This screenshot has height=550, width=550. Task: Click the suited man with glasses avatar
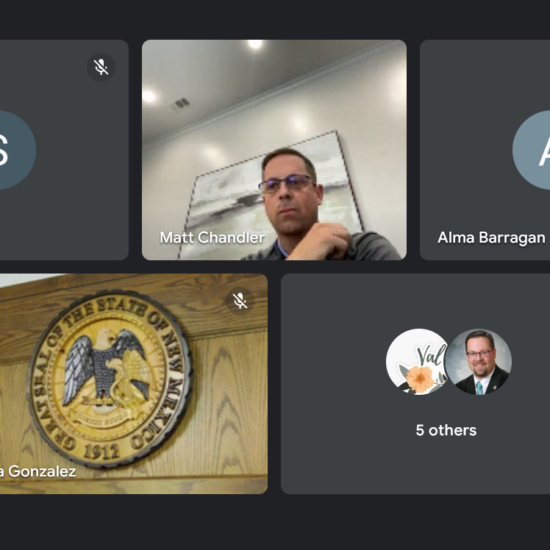[x=478, y=362]
